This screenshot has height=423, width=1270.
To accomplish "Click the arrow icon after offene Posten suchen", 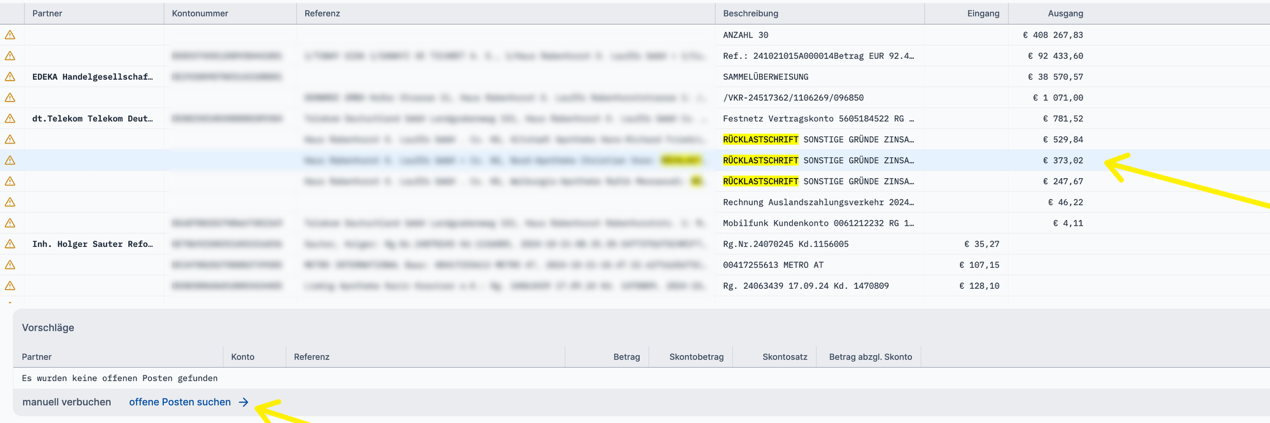I will pos(243,402).
